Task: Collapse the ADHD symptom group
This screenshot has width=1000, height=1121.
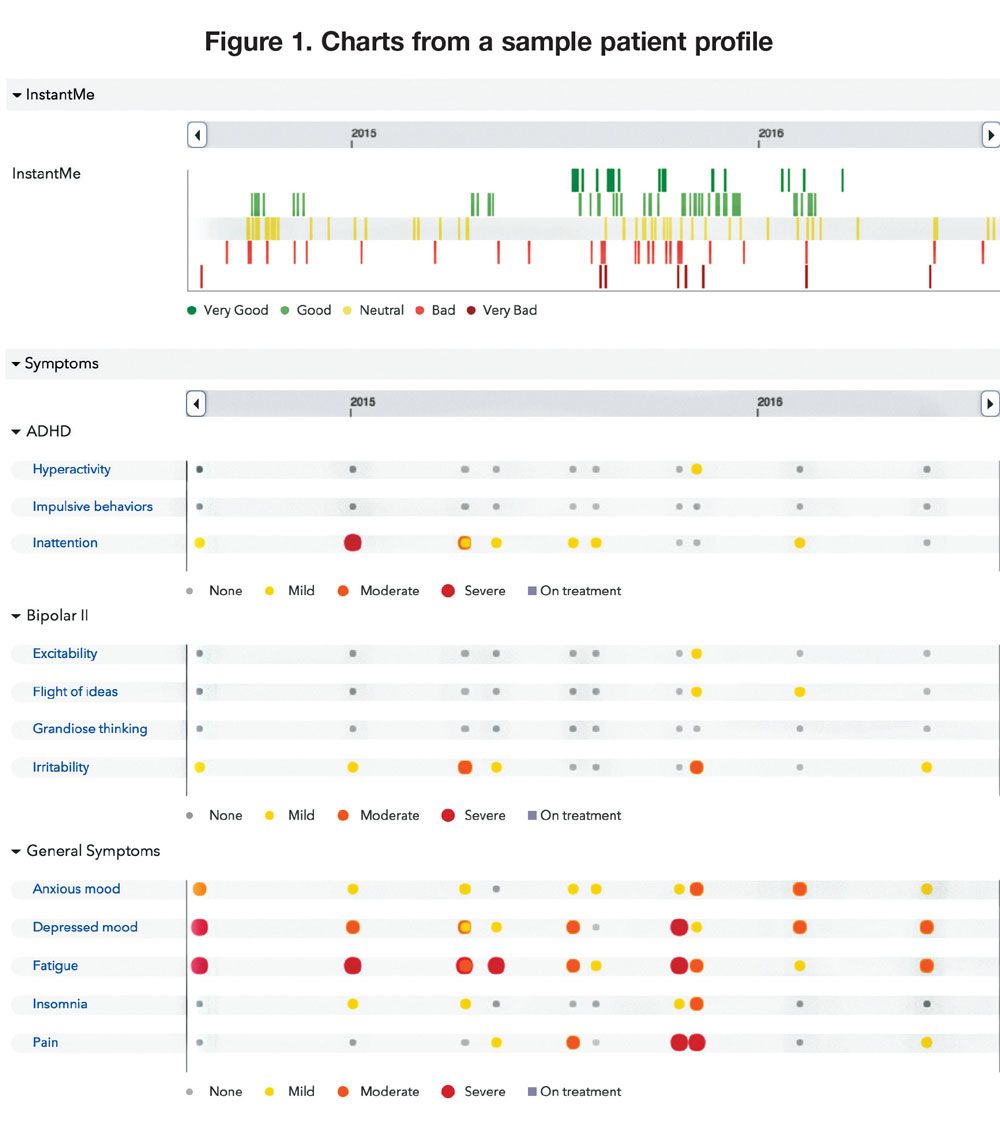Action: pos(41,431)
